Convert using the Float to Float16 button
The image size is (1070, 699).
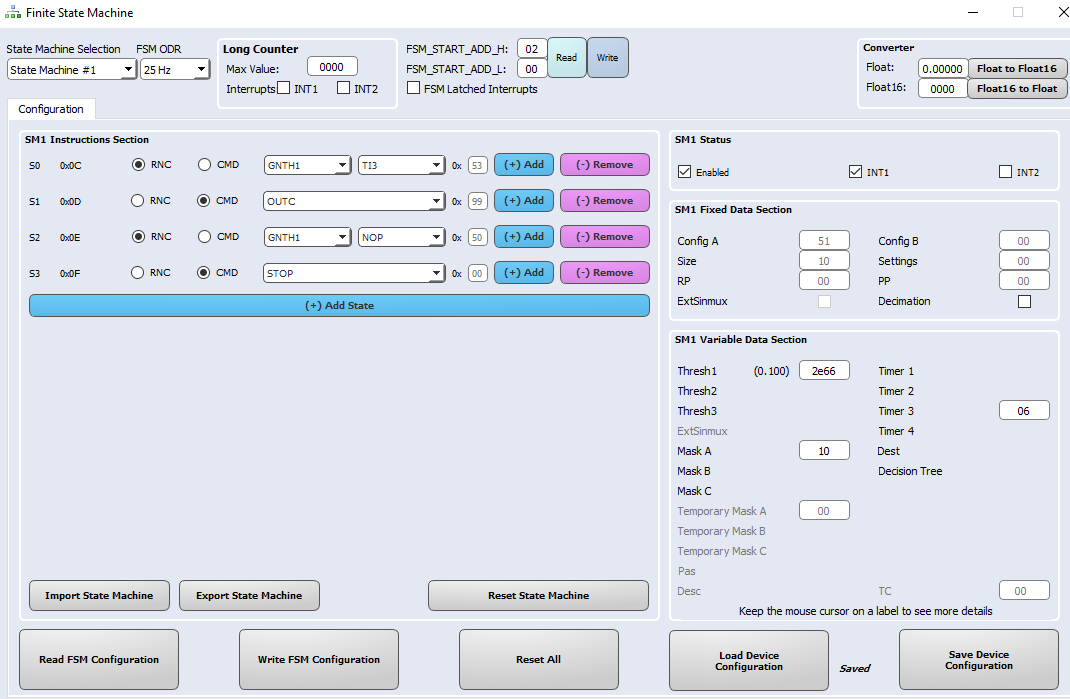(x=1017, y=69)
